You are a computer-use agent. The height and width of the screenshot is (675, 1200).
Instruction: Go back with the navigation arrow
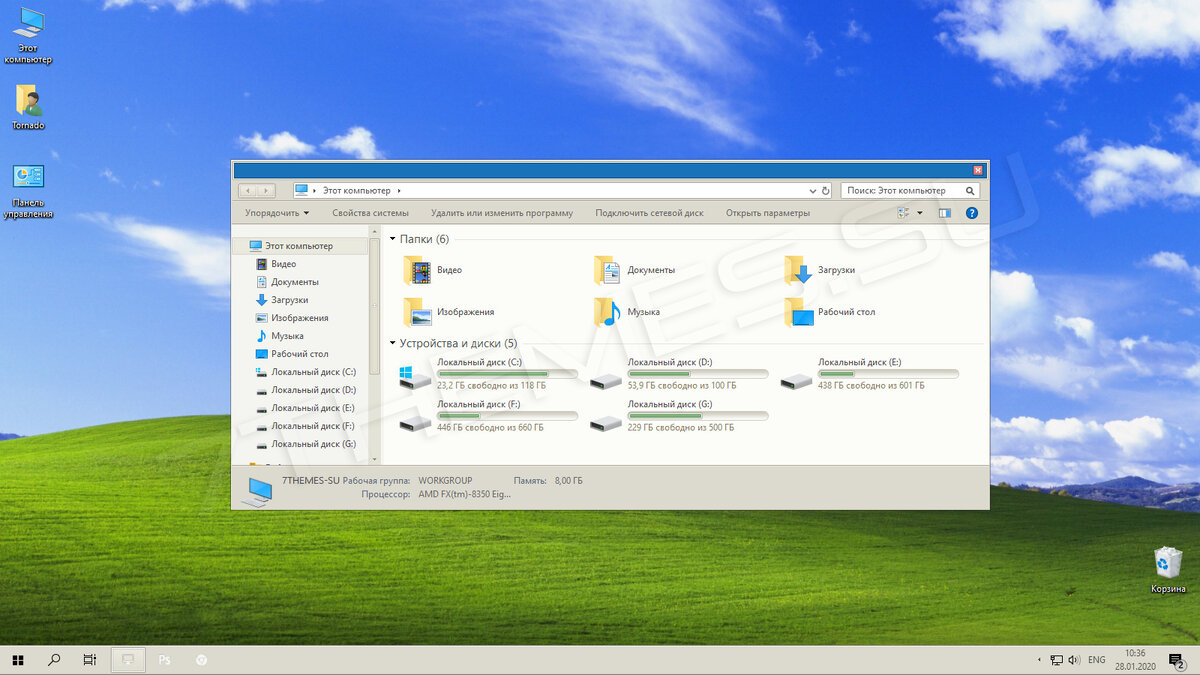[247, 190]
